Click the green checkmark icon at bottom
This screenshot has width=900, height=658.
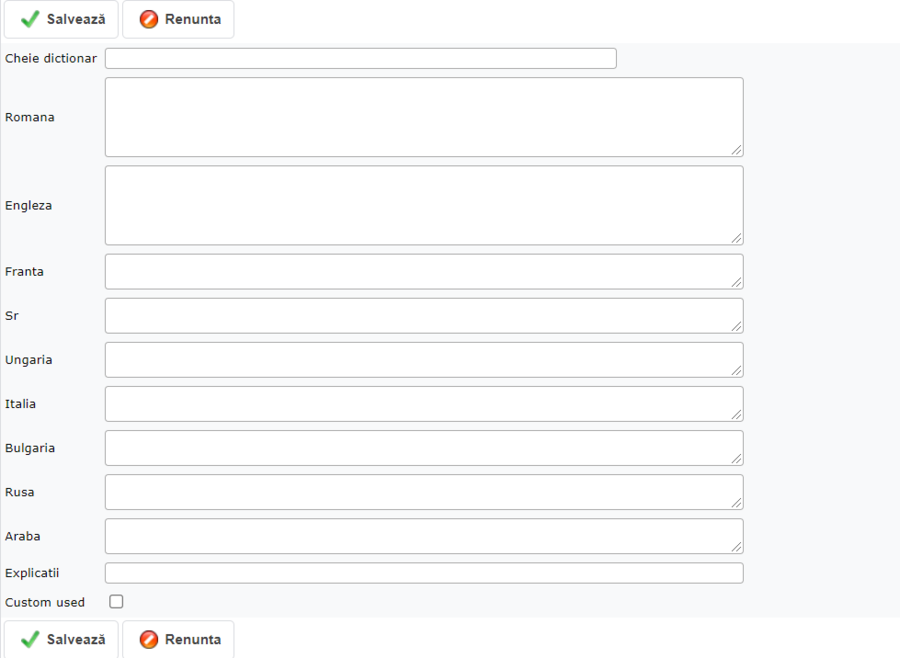(x=30, y=639)
